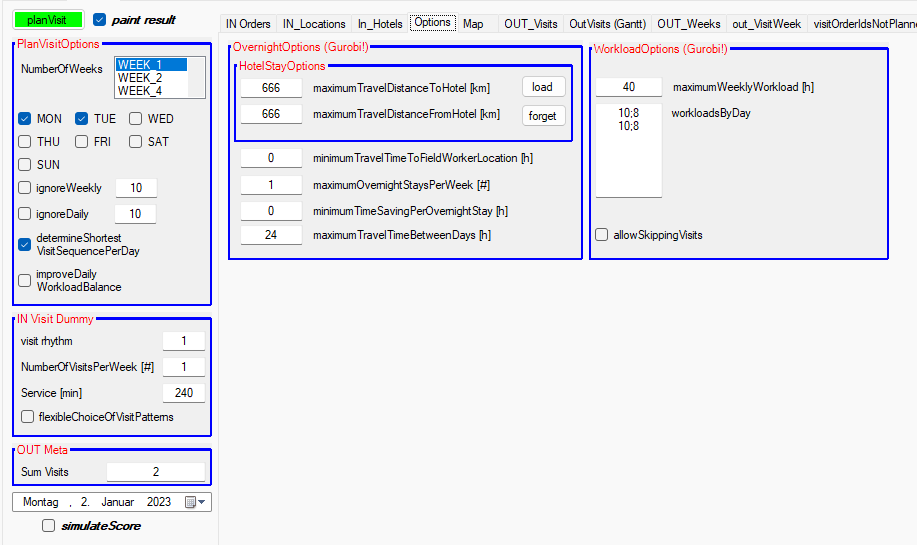Screen dimensions: 917x545
Task: Enable the SUN day checkbox
Action: [25, 165]
